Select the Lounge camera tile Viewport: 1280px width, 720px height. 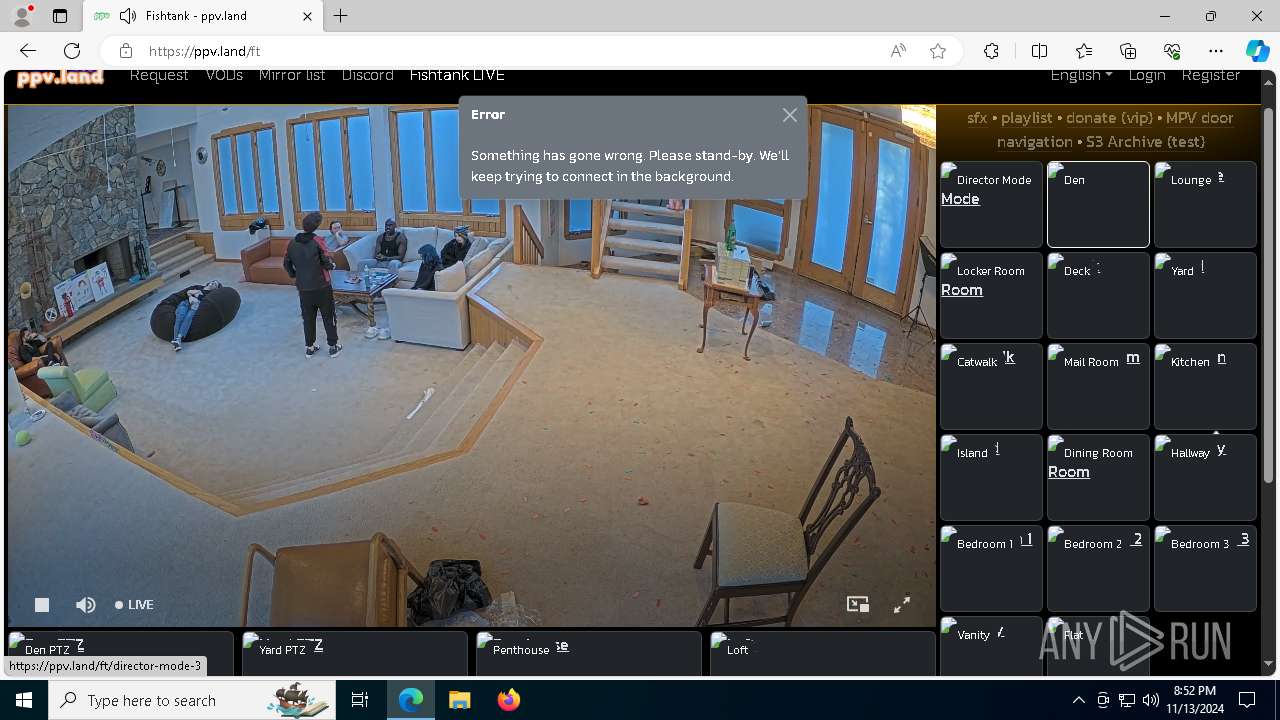pyautogui.click(x=1205, y=204)
